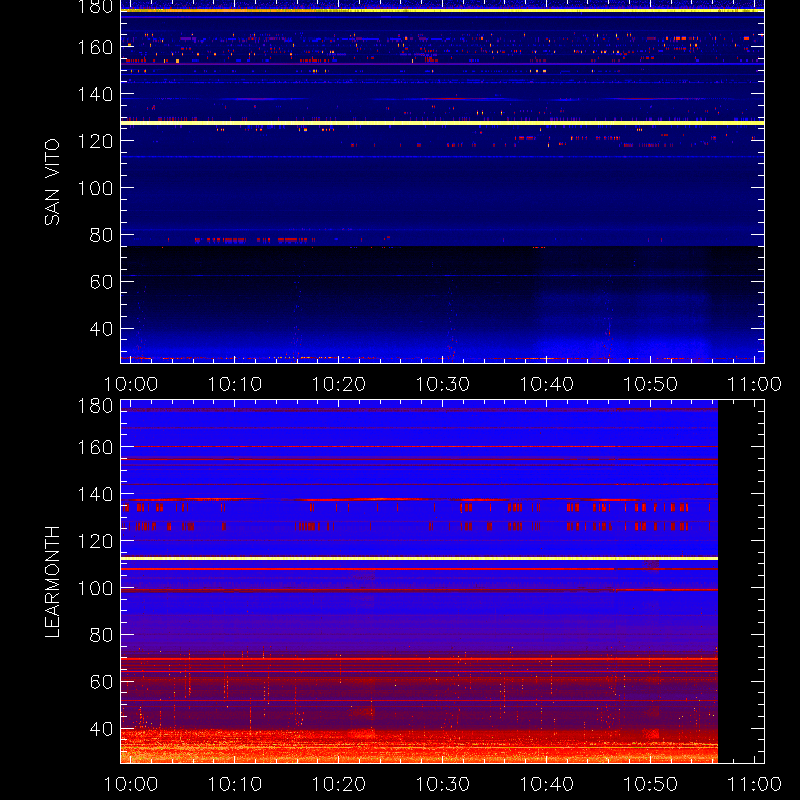This screenshot has width=800, height=800.
Task: Select San Vito plot's 10:50 time label
Action: (651, 384)
